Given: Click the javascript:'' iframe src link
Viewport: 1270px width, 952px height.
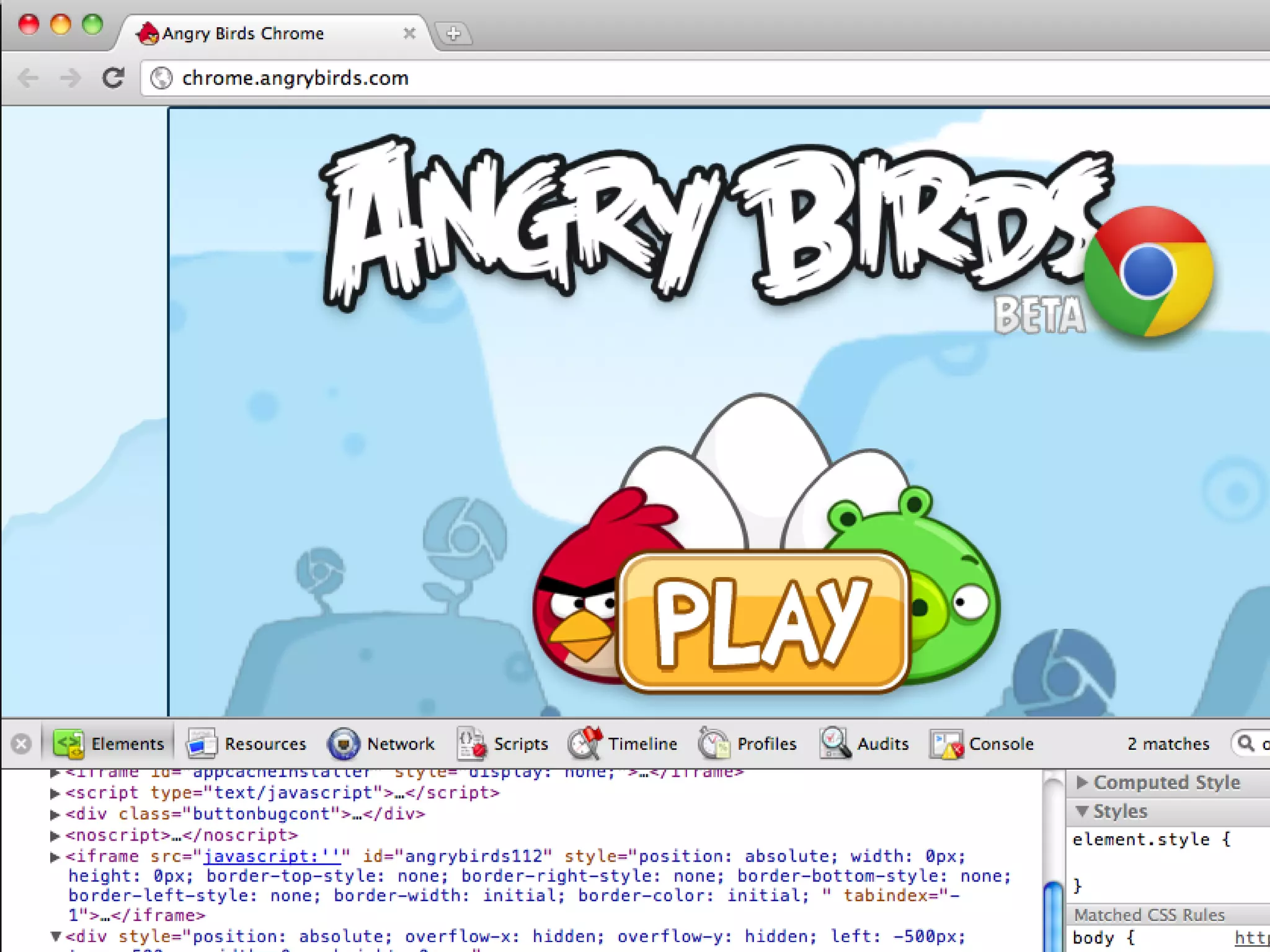Looking at the screenshot, I should (272, 857).
